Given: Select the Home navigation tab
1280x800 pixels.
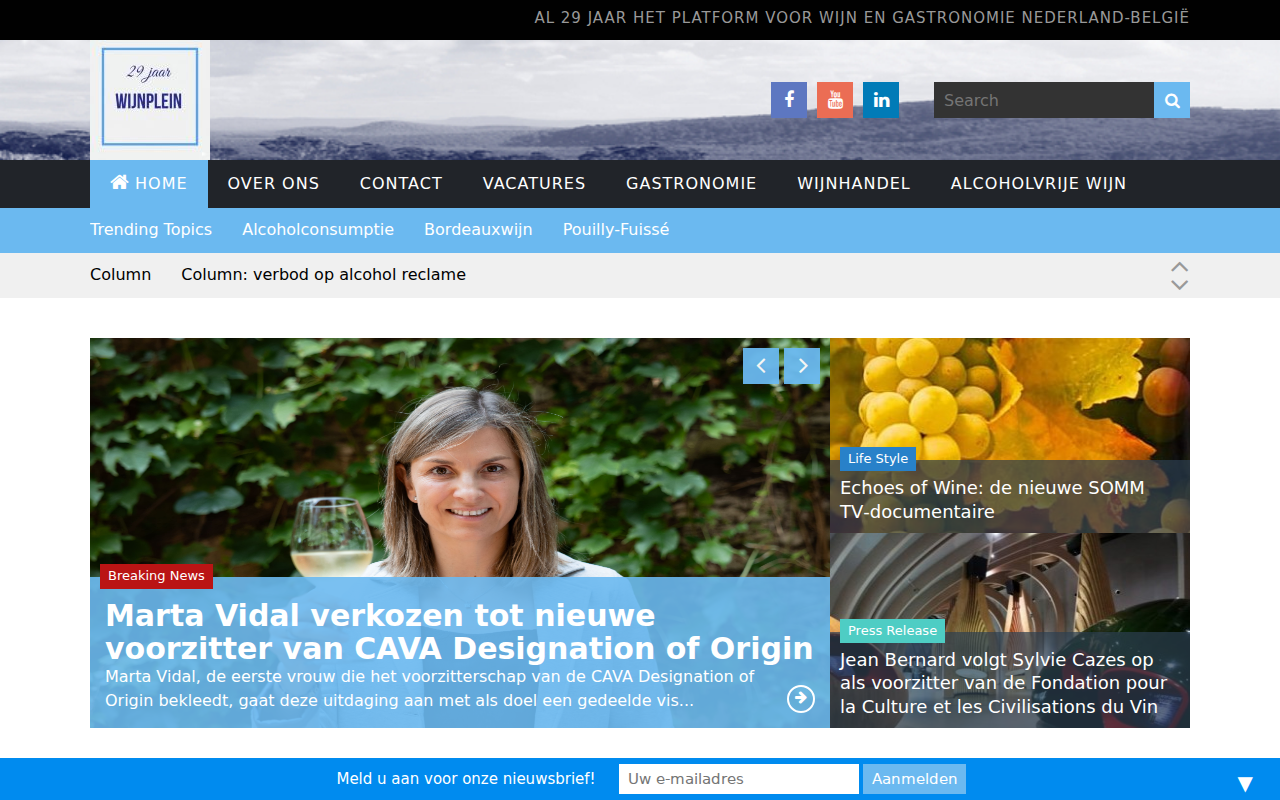Looking at the screenshot, I should pos(149,184).
